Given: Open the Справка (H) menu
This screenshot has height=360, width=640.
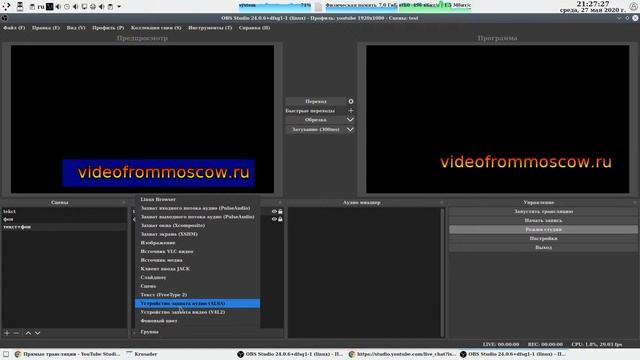Looking at the screenshot, I should pyautogui.click(x=254, y=28).
